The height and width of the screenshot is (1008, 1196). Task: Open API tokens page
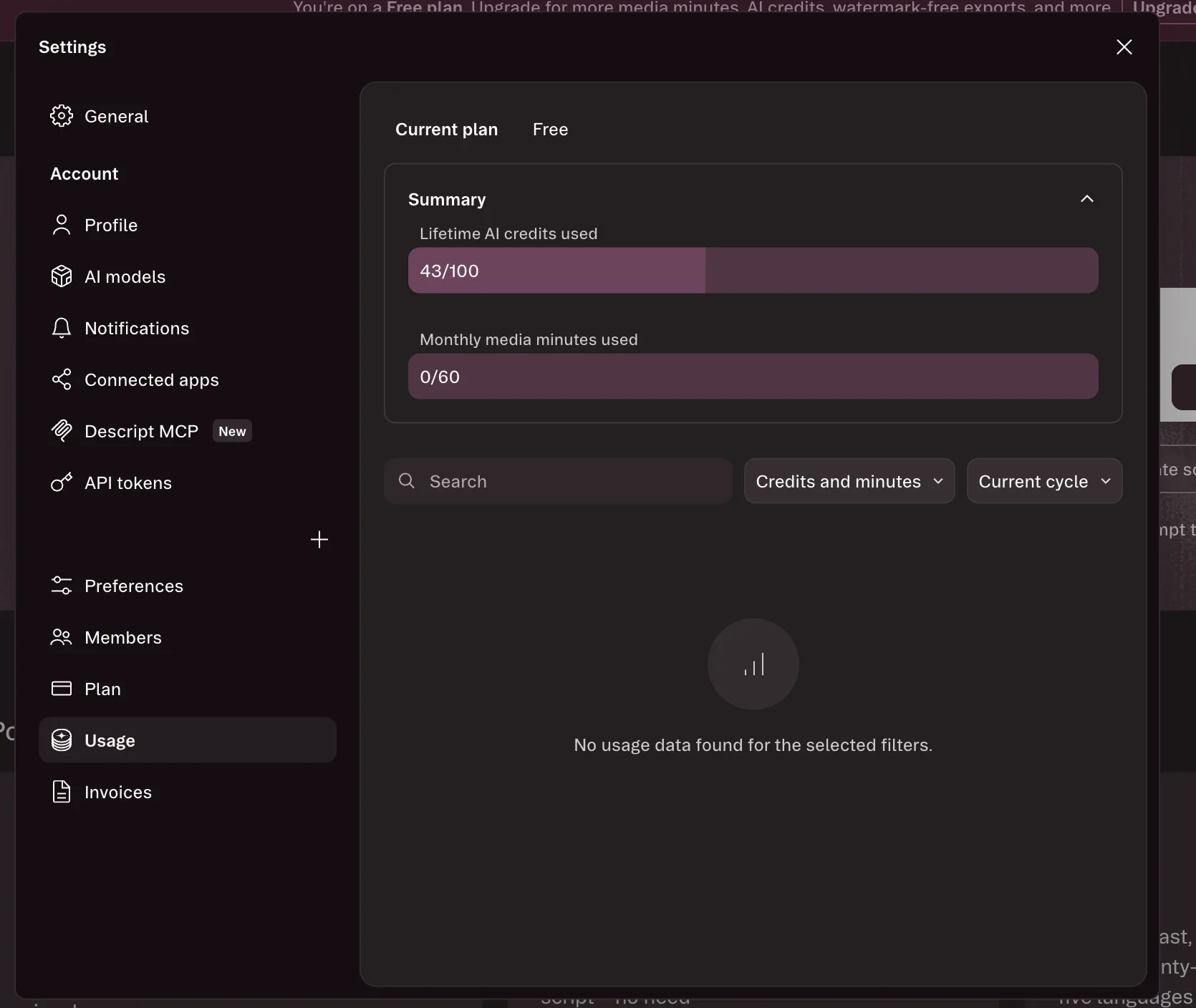pyautogui.click(x=188, y=483)
